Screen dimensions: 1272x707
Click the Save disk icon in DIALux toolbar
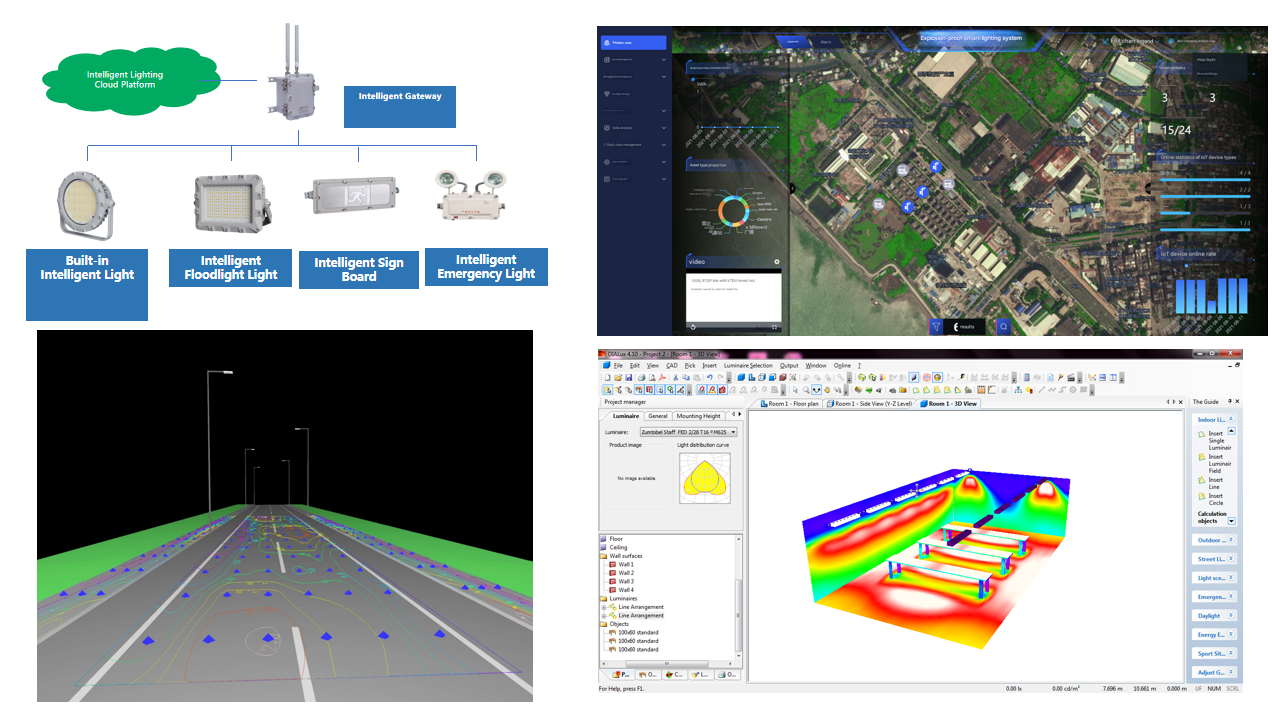pos(628,378)
